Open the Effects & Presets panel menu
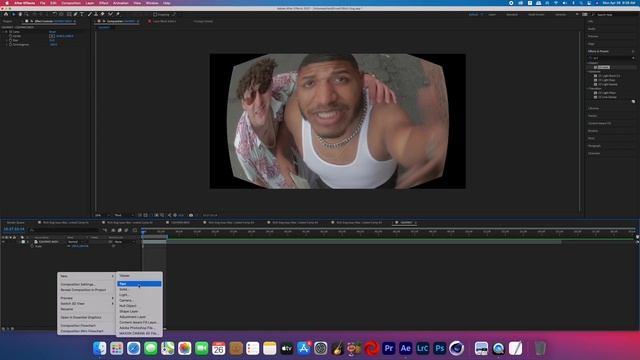Image resolution: width=640 pixels, height=360 pixels. [x=633, y=51]
